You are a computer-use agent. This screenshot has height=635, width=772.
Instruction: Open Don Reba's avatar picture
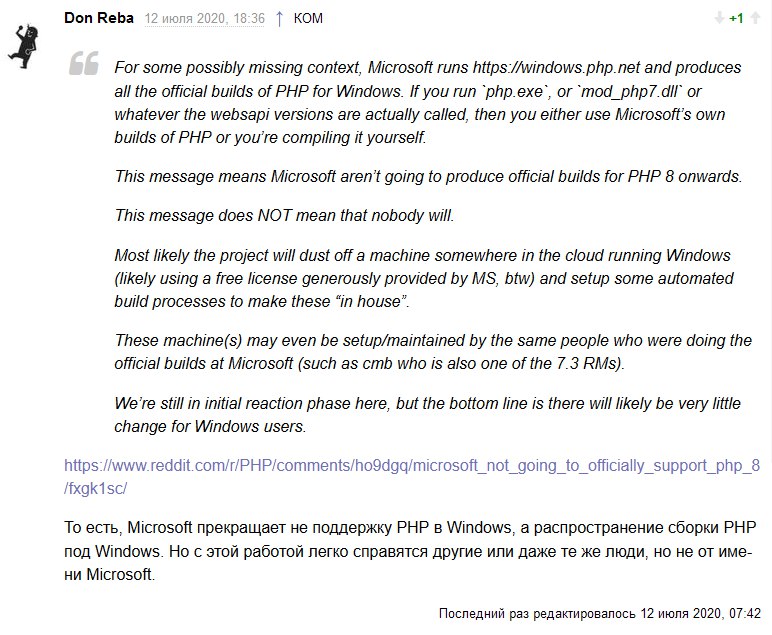tap(23, 45)
